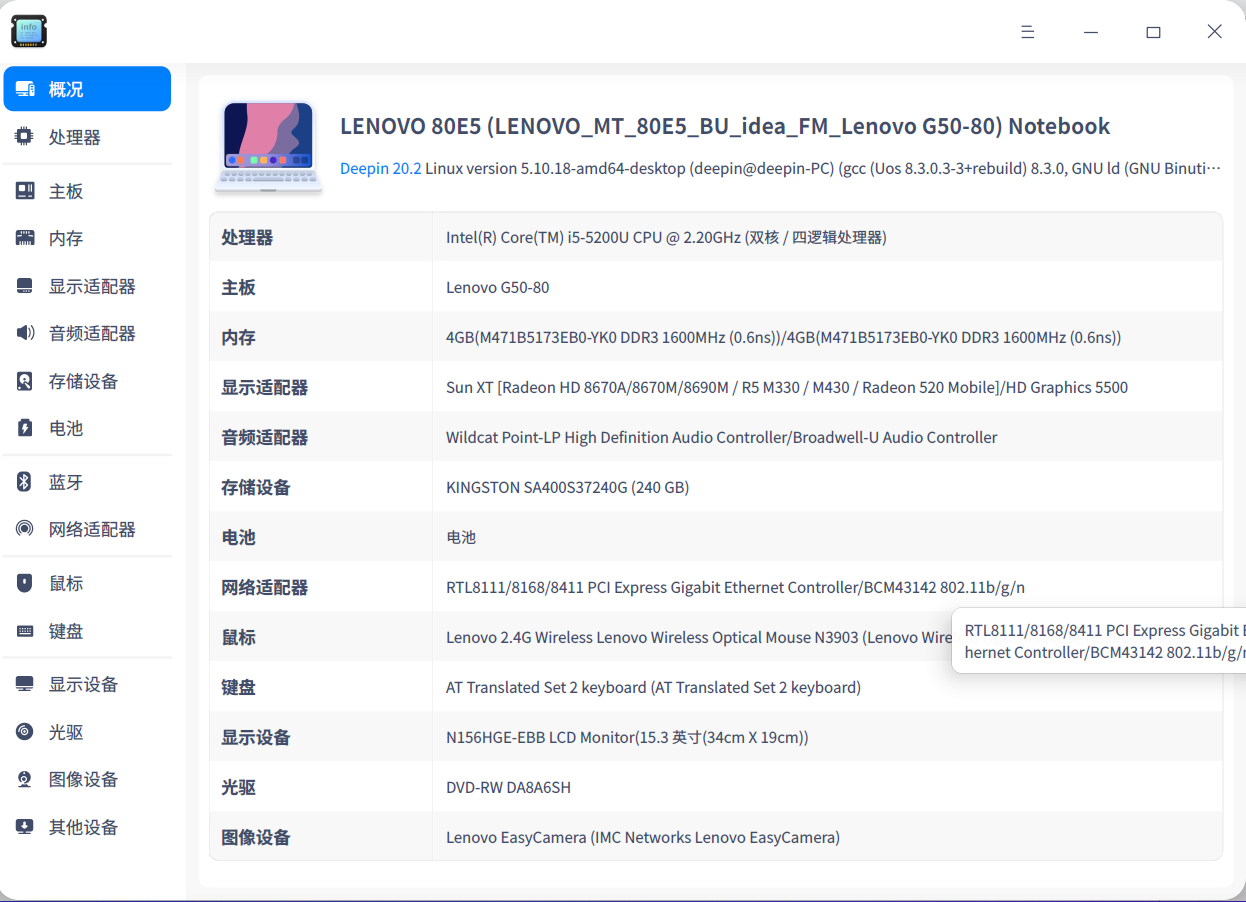
Task: Click the 键盘 row label in table
Action: (238, 687)
